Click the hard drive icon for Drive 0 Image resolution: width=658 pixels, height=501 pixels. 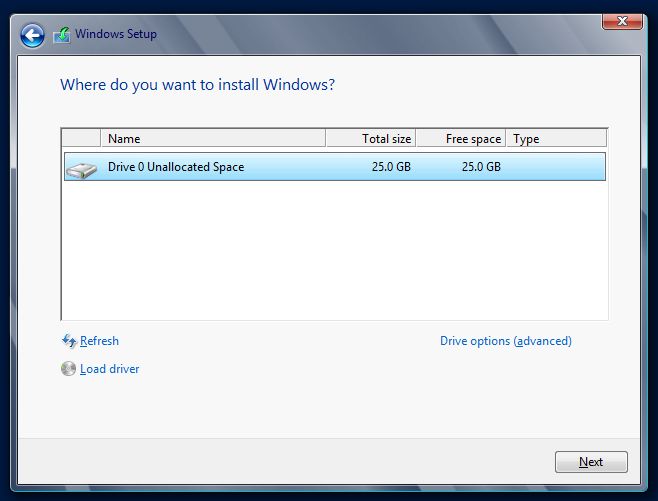tap(81, 170)
